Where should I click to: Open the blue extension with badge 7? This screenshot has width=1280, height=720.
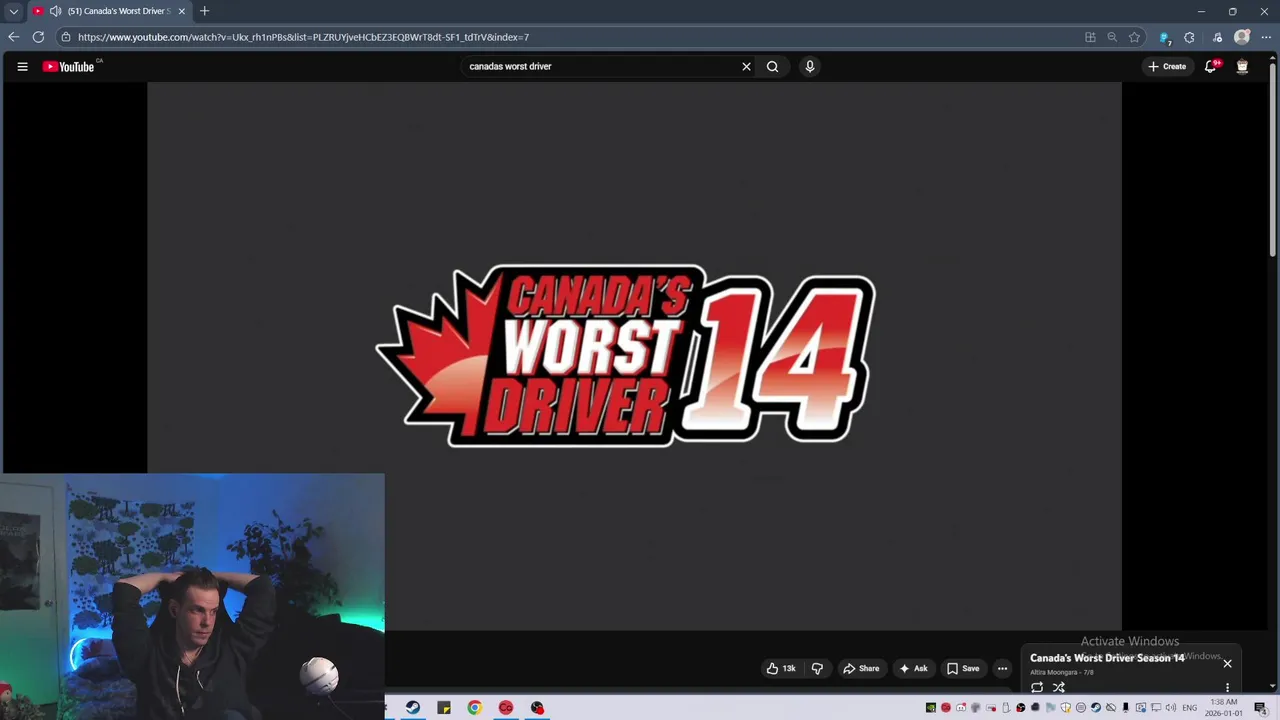tap(1164, 37)
